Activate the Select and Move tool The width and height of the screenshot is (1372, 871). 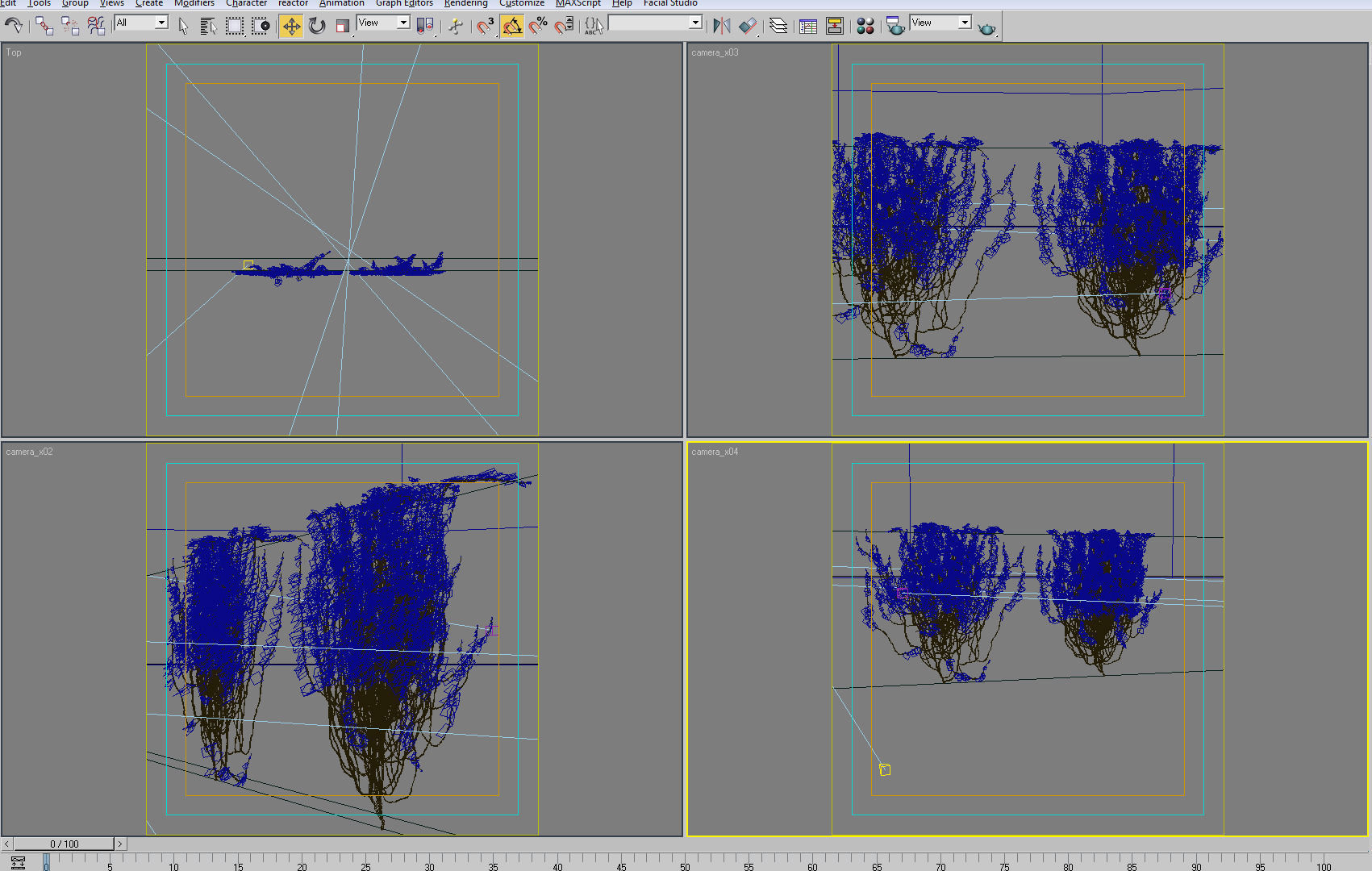point(291,26)
